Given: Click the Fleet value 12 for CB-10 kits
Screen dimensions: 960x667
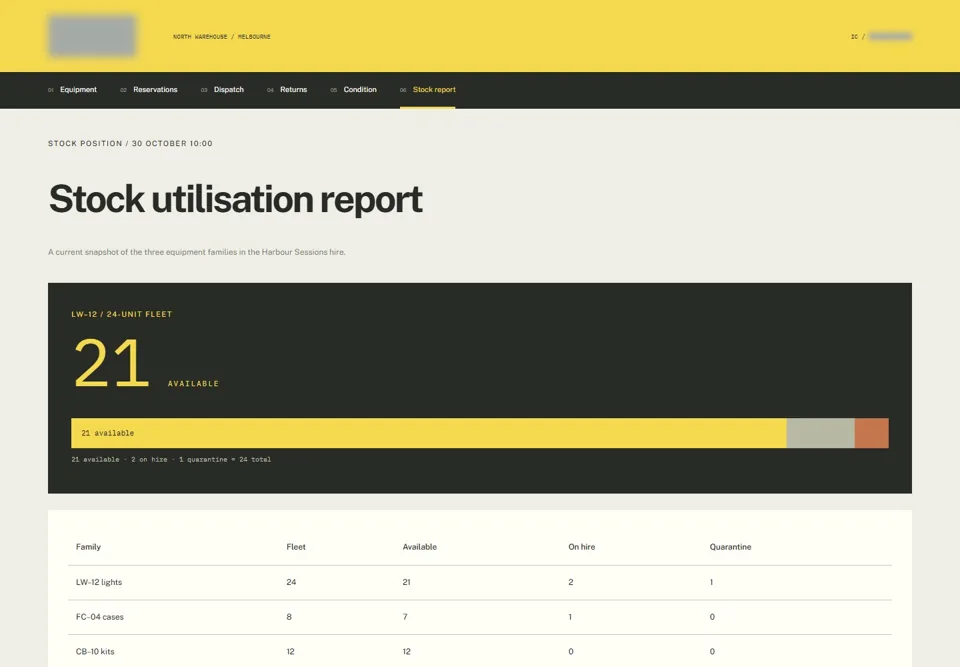Looking at the screenshot, I should click(290, 652).
